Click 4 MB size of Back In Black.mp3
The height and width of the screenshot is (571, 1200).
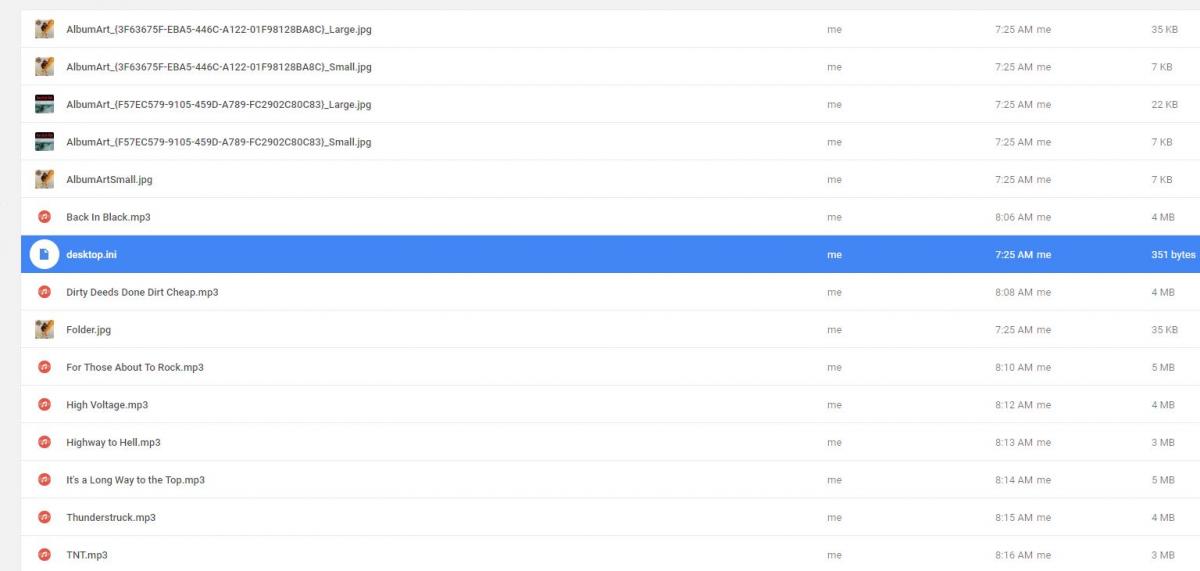tap(1162, 217)
